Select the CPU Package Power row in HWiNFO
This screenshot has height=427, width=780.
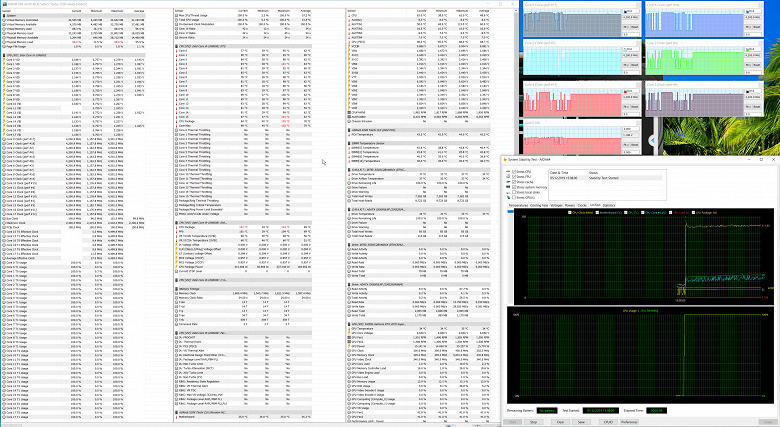pyautogui.click(x=244, y=267)
